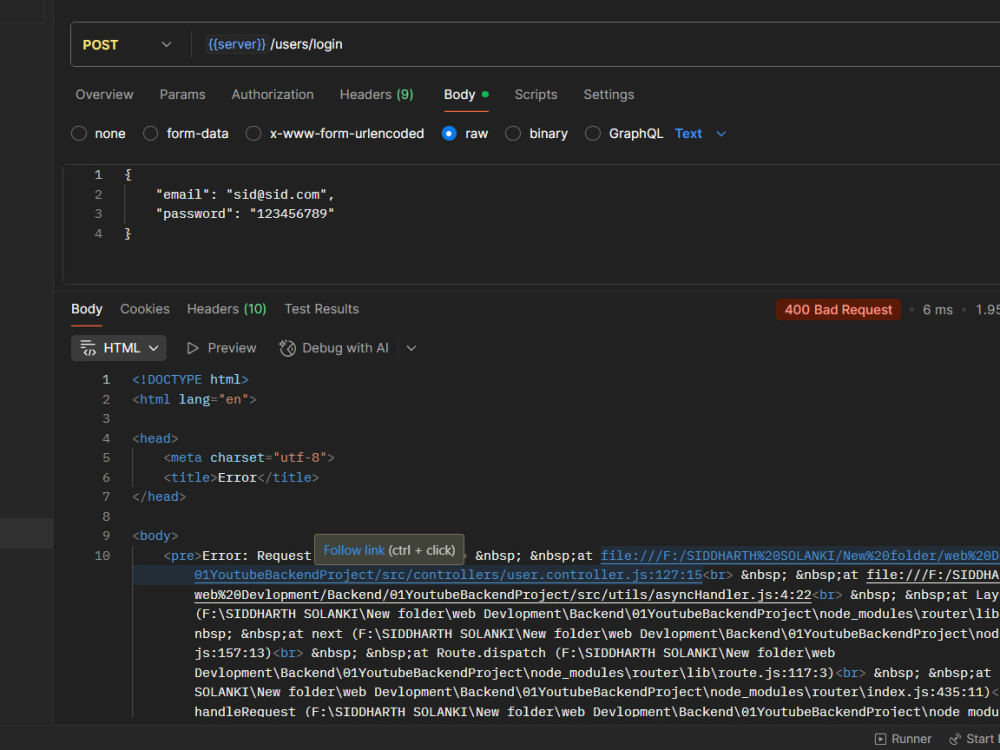
Task: Select the raw body radio button
Action: tap(449, 133)
